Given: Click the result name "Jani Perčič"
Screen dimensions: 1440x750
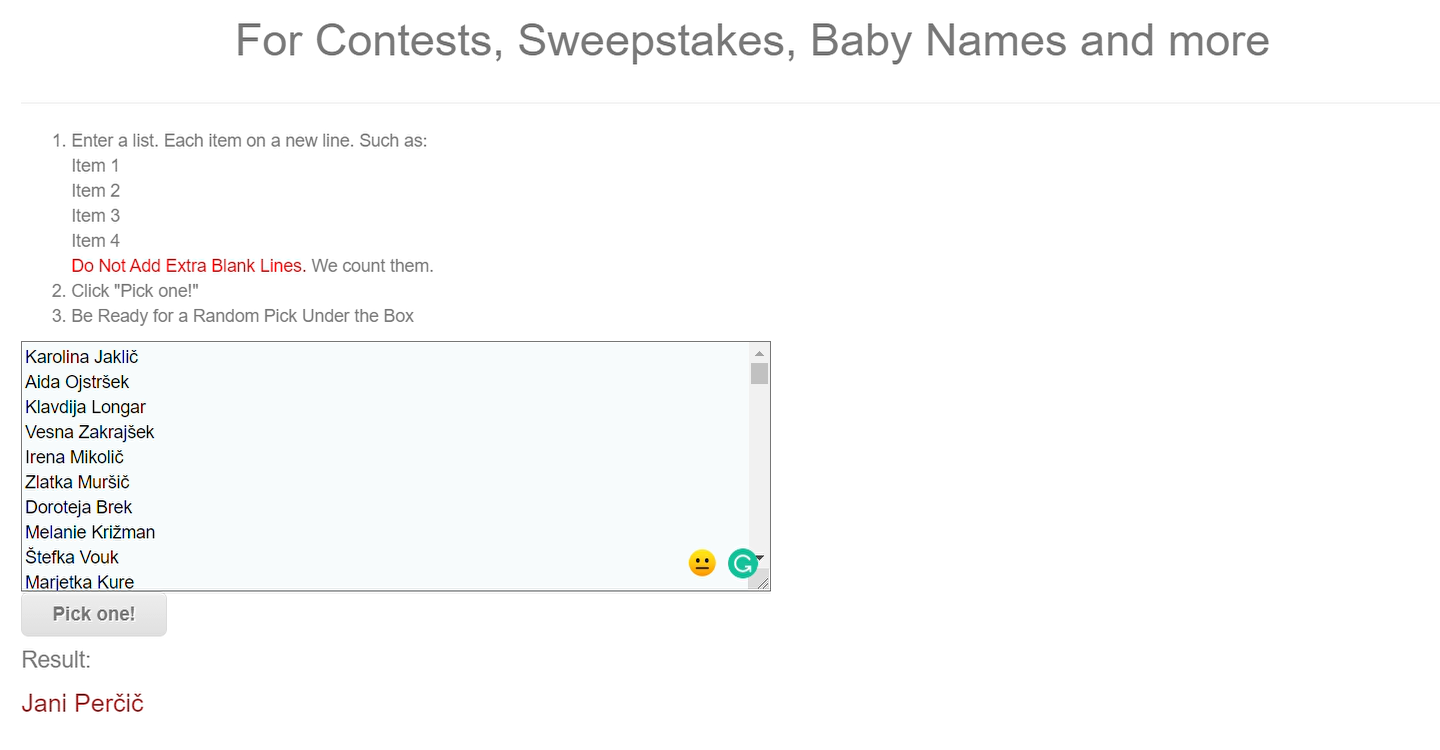Looking at the screenshot, I should tap(83, 703).
